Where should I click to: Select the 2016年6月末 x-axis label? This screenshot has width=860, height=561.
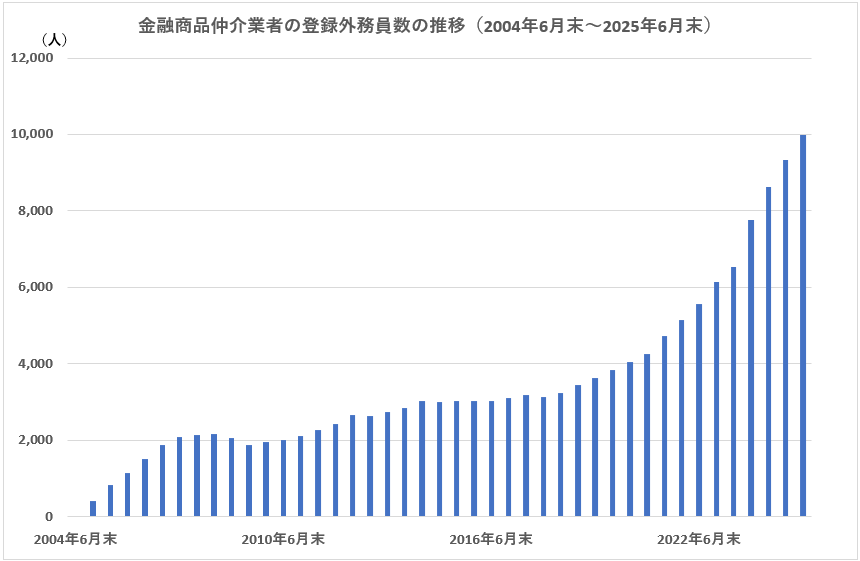pos(491,540)
